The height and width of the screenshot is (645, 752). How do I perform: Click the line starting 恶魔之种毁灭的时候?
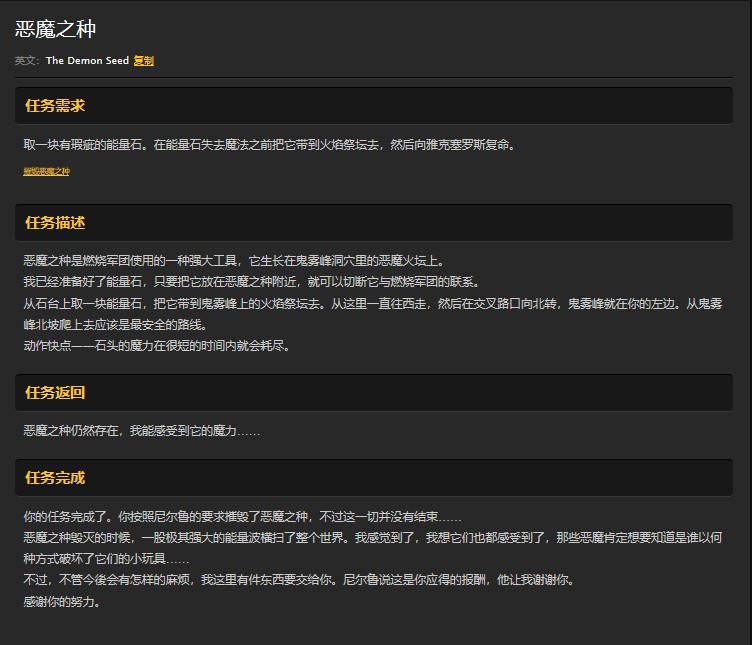[x=370, y=538]
